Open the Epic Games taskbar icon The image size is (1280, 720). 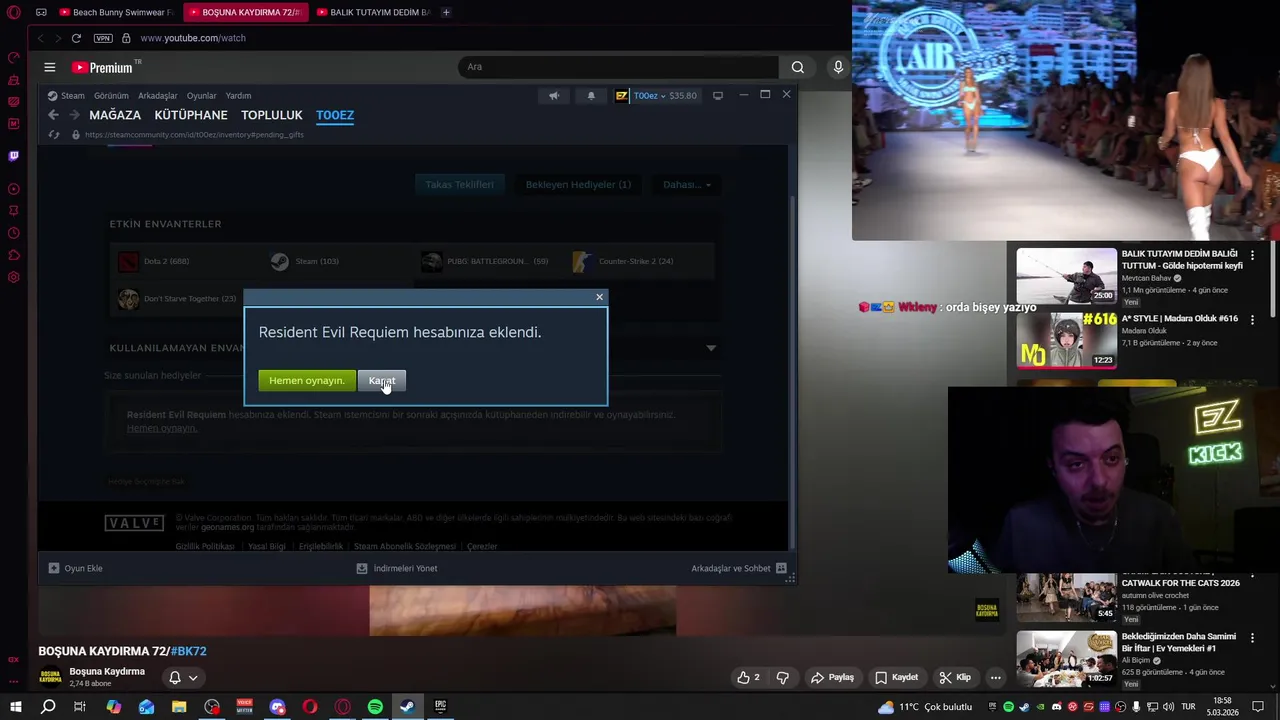pos(440,707)
